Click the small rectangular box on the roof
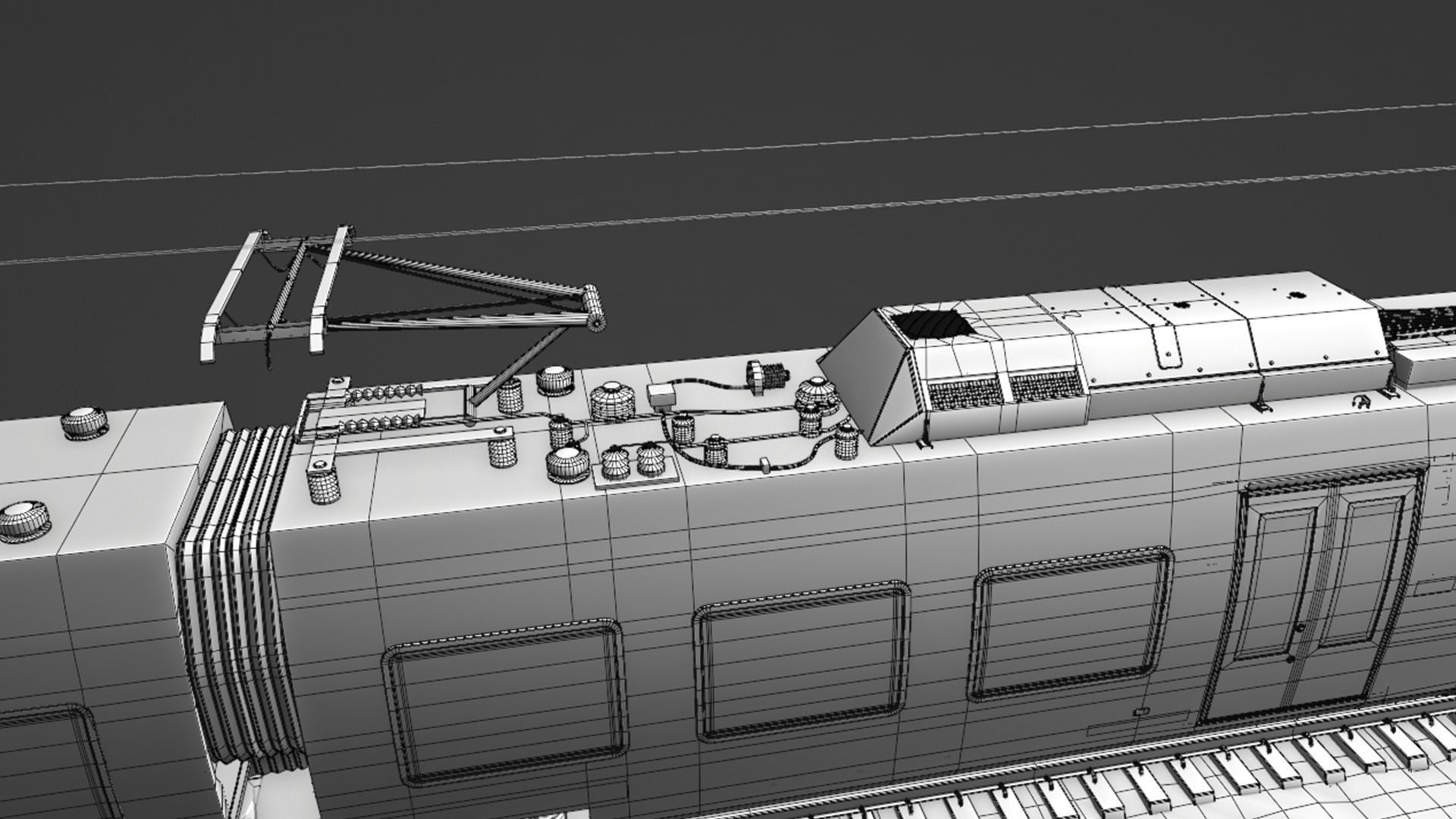The width and height of the screenshot is (1456, 819). click(661, 397)
